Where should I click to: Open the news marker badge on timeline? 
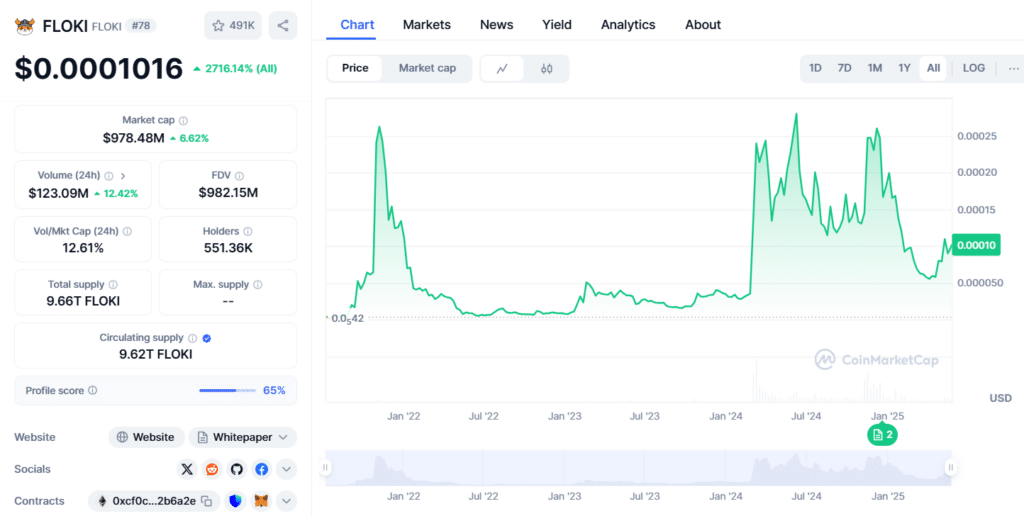[x=882, y=435]
